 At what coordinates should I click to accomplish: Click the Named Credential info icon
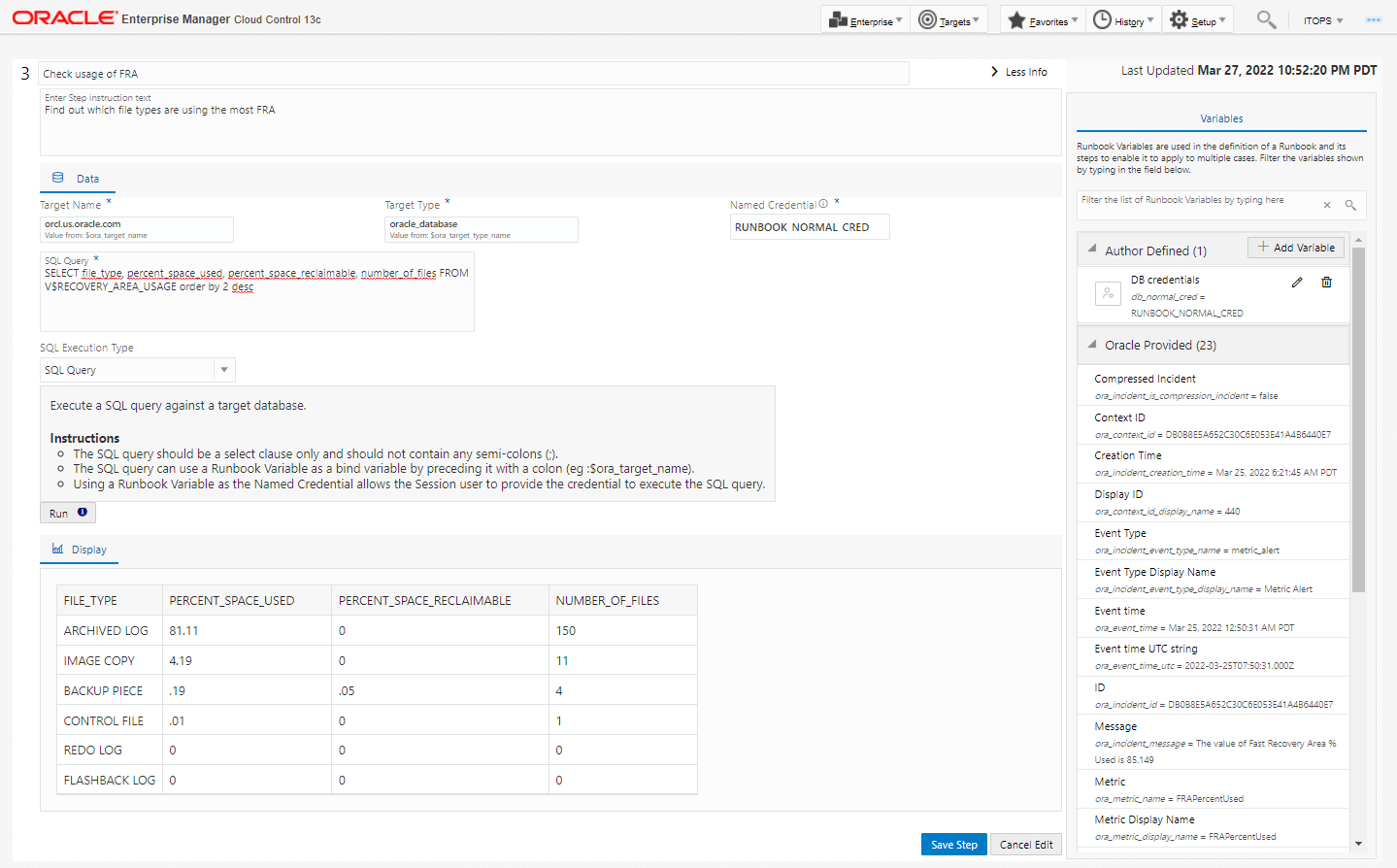823,204
